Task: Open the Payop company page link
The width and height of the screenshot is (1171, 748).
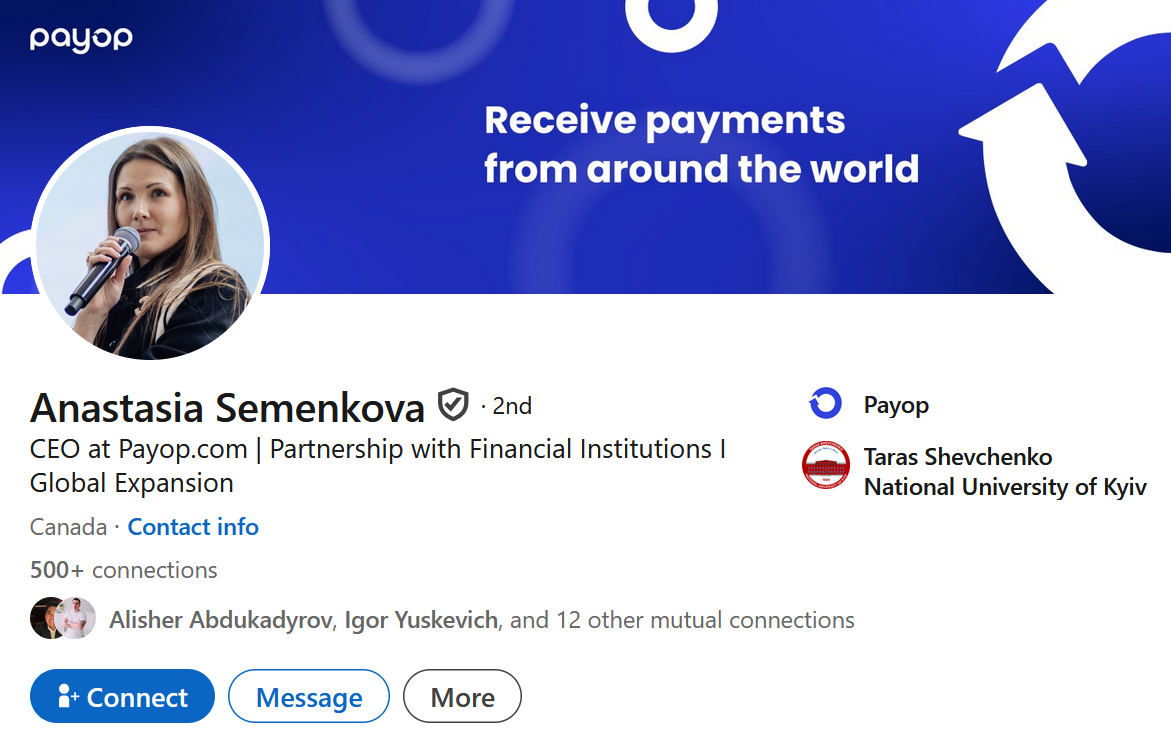Action: tap(896, 404)
